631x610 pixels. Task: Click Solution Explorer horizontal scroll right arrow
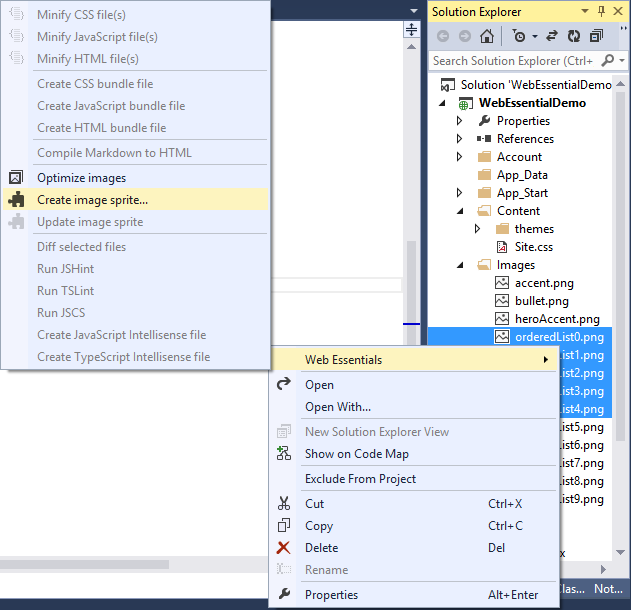603,569
